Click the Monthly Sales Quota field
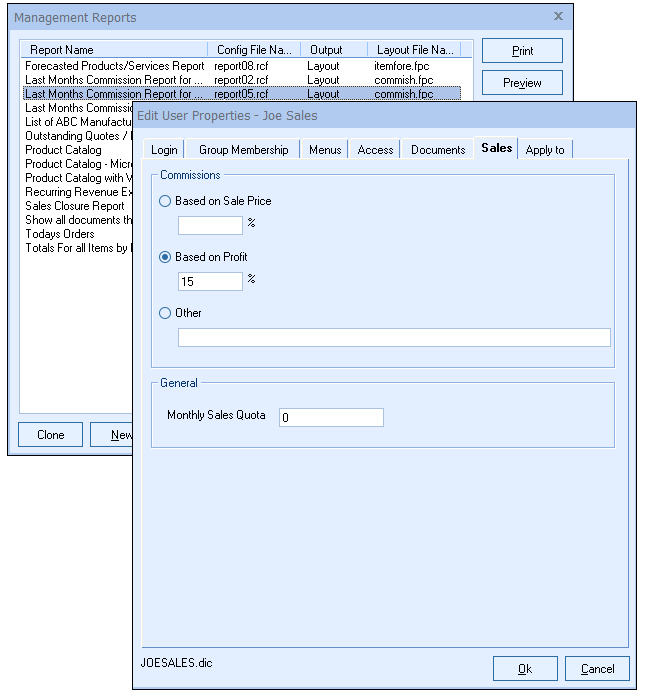647x700 pixels. click(331, 417)
